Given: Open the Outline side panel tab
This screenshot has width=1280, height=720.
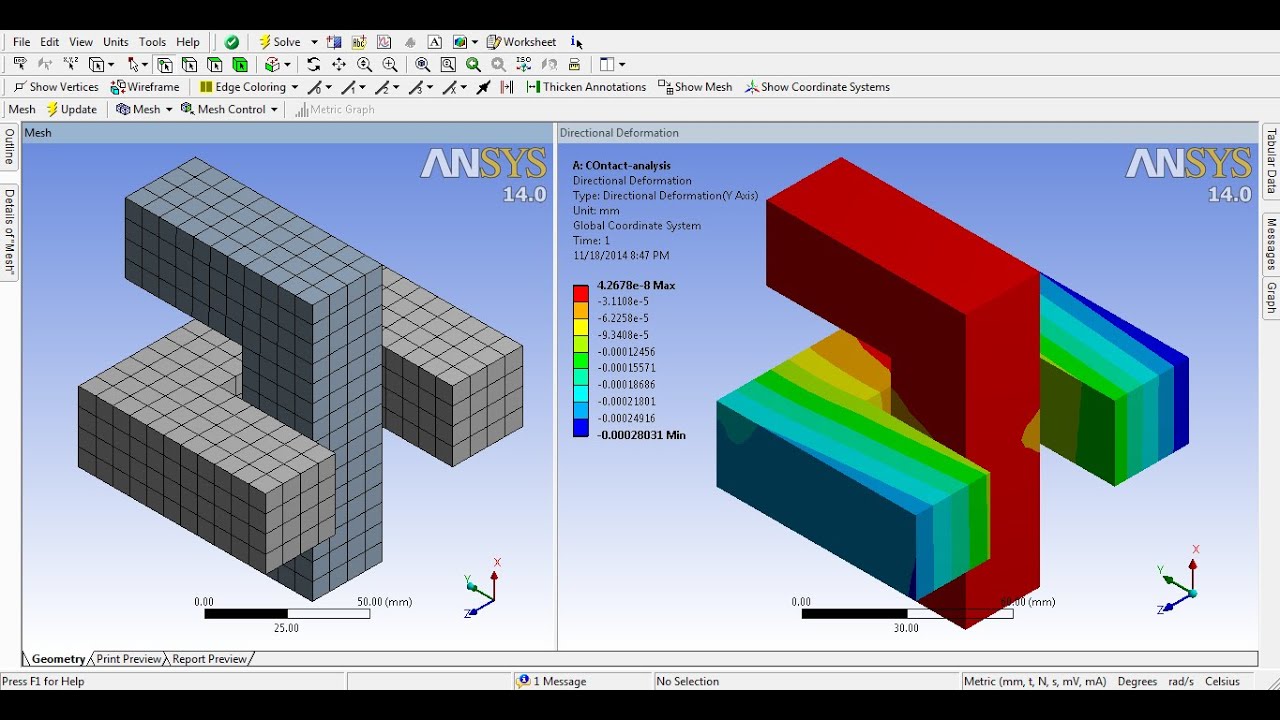Looking at the screenshot, I should click(9, 146).
